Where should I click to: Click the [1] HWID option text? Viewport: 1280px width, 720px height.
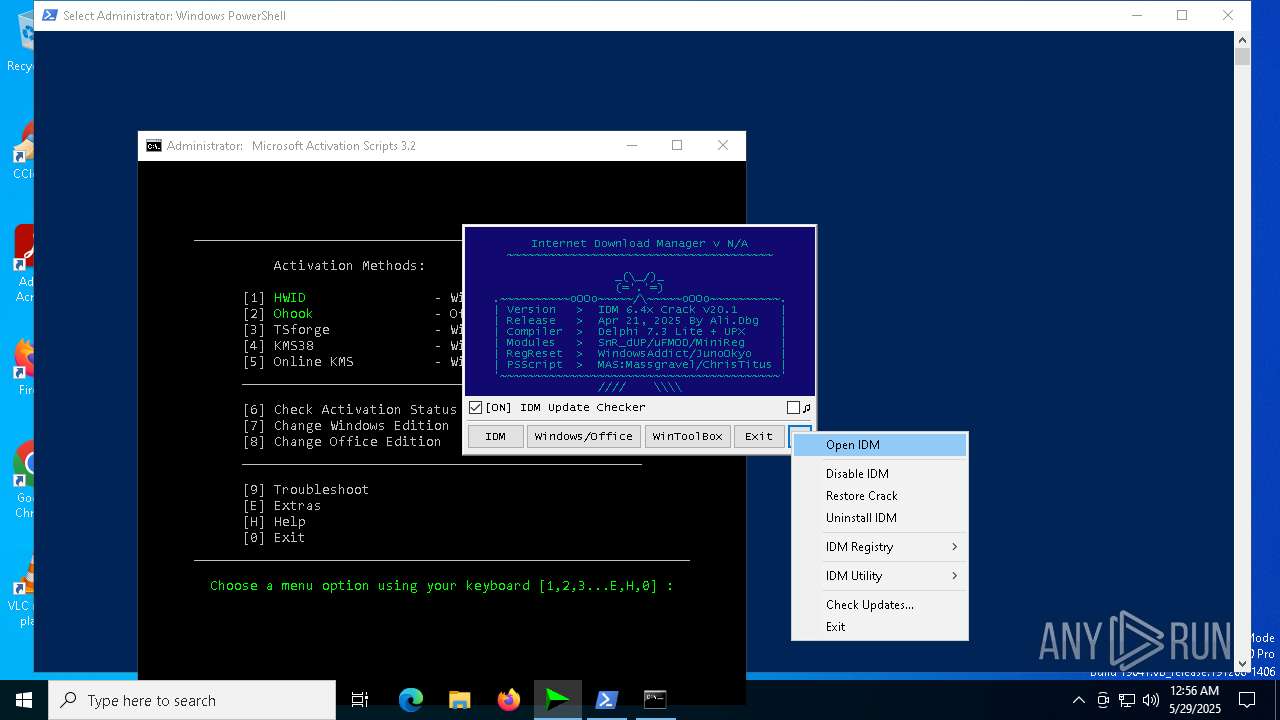[x=274, y=298]
